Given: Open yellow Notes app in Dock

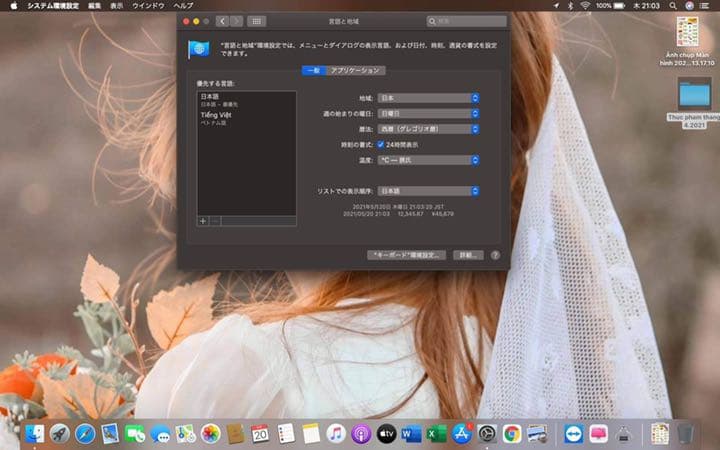Looking at the screenshot, I should click(311, 433).
